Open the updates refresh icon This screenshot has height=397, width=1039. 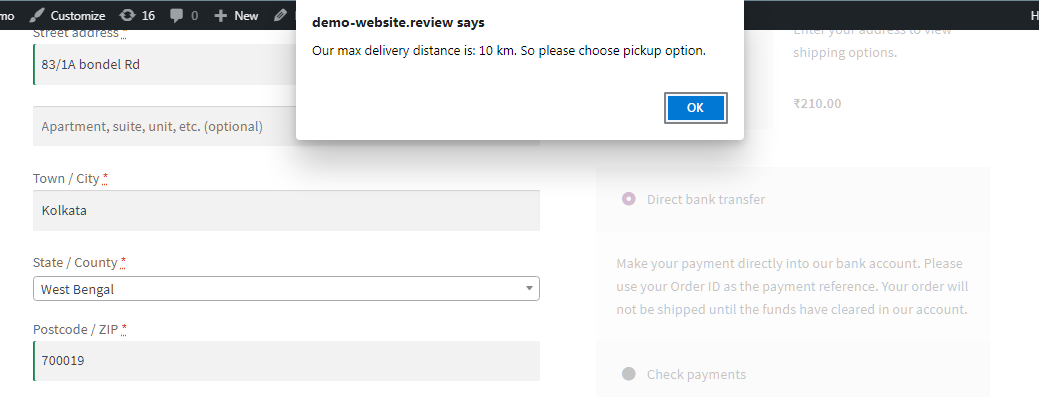click(127, 15)
